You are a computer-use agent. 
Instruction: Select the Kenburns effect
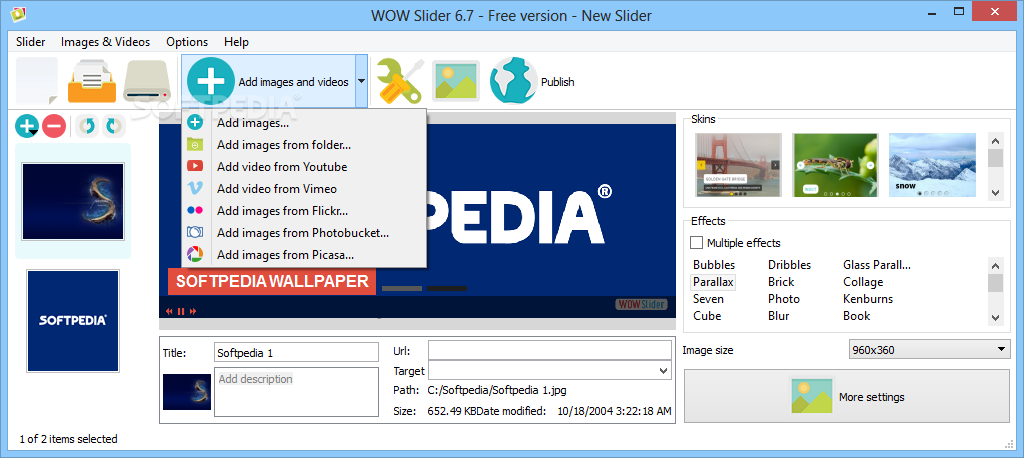point(868,299)
